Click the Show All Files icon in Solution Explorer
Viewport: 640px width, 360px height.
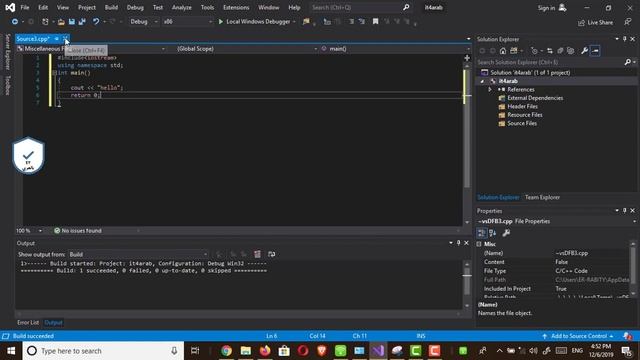point(571,51)
